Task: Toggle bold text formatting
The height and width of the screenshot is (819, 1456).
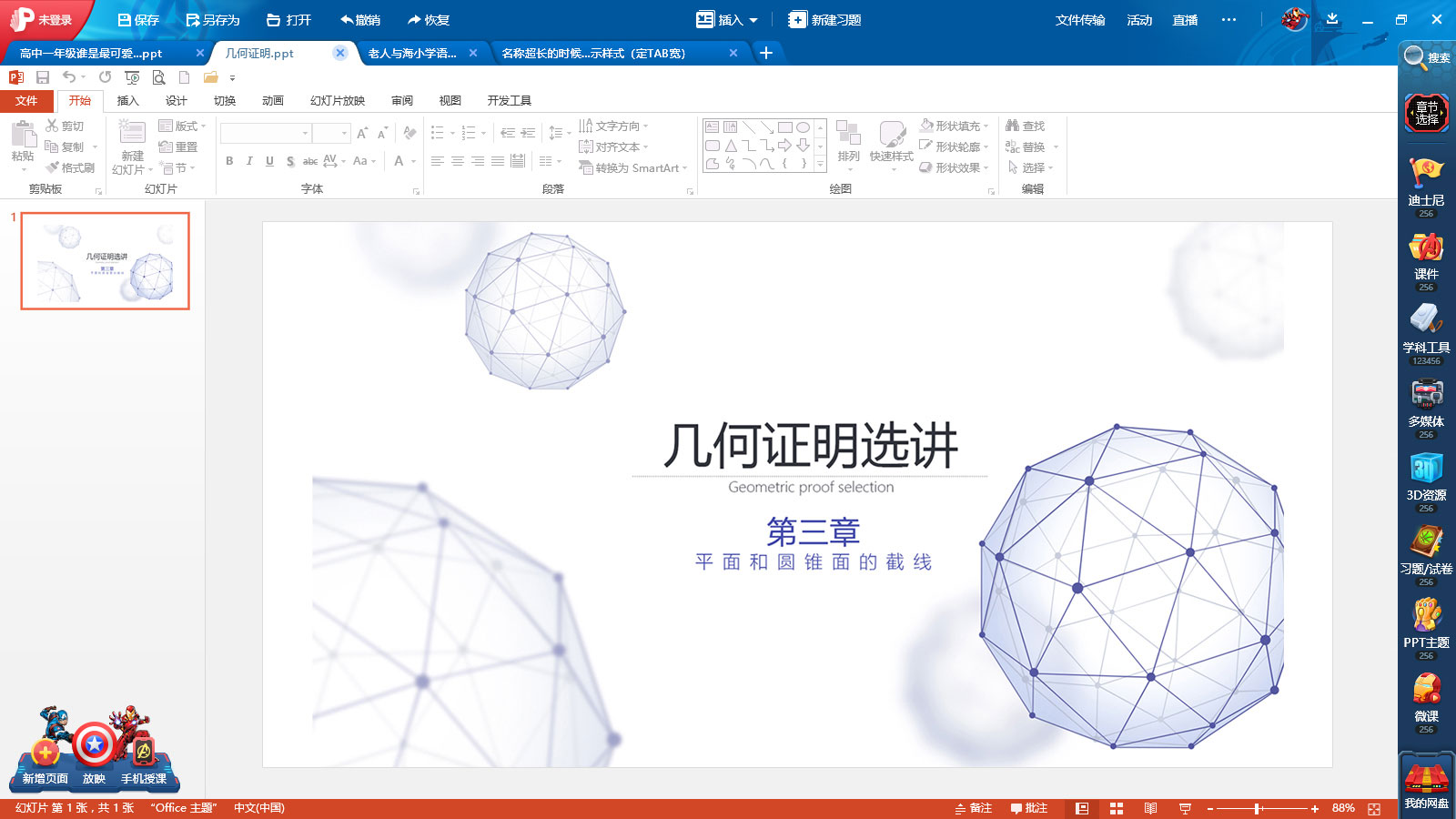Action: [x=229, y=161]
